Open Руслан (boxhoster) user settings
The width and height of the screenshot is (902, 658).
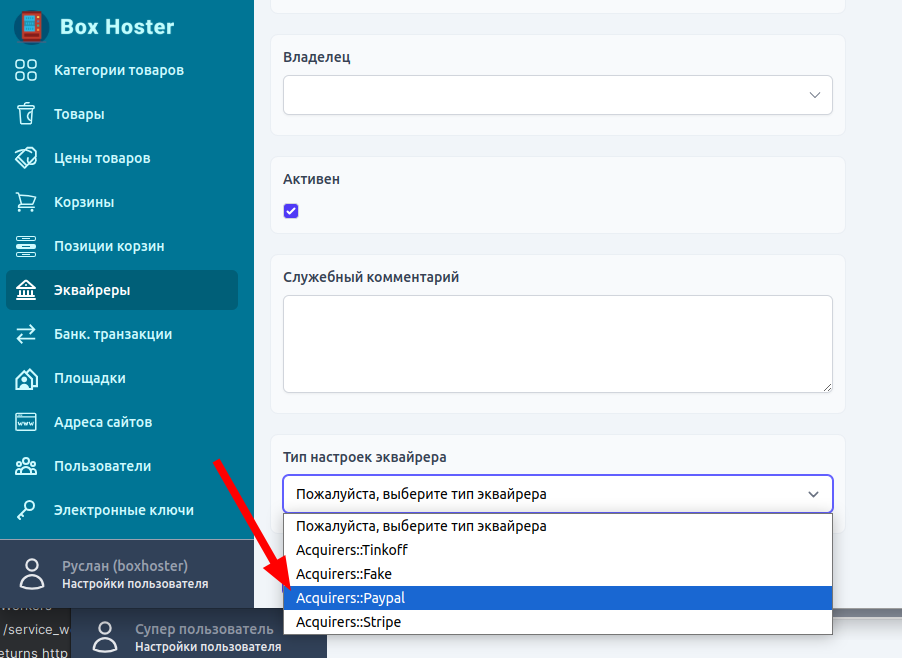pyautogui.click(x=124, y=574)
